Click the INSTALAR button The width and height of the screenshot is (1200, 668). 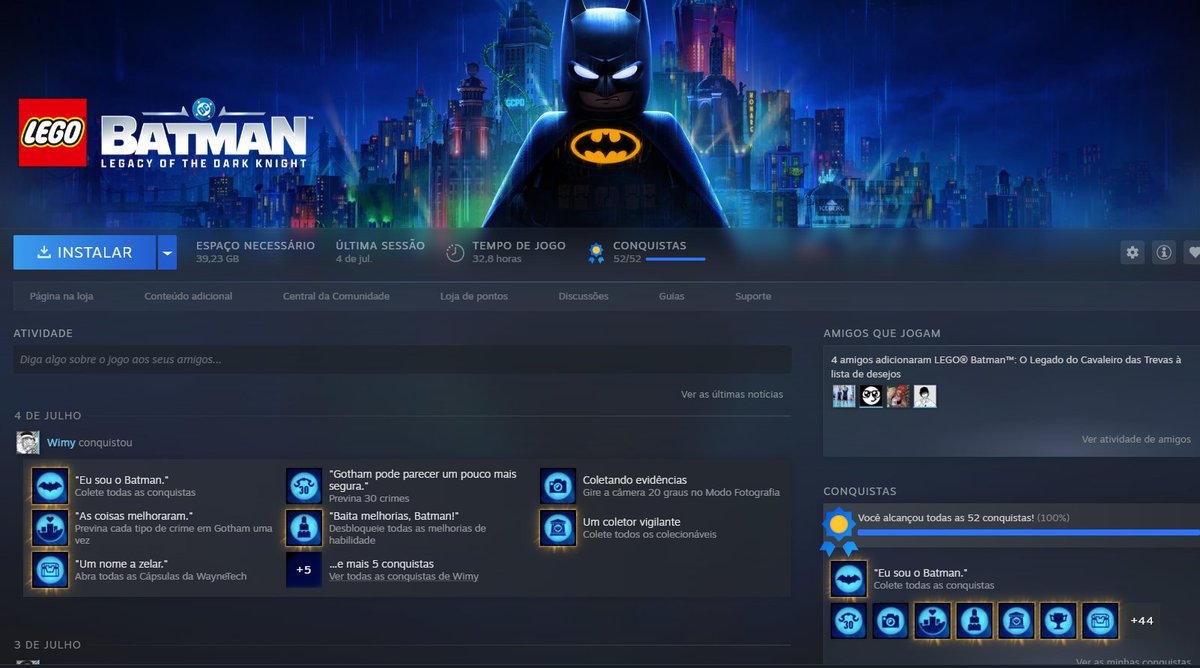(84, 252)
